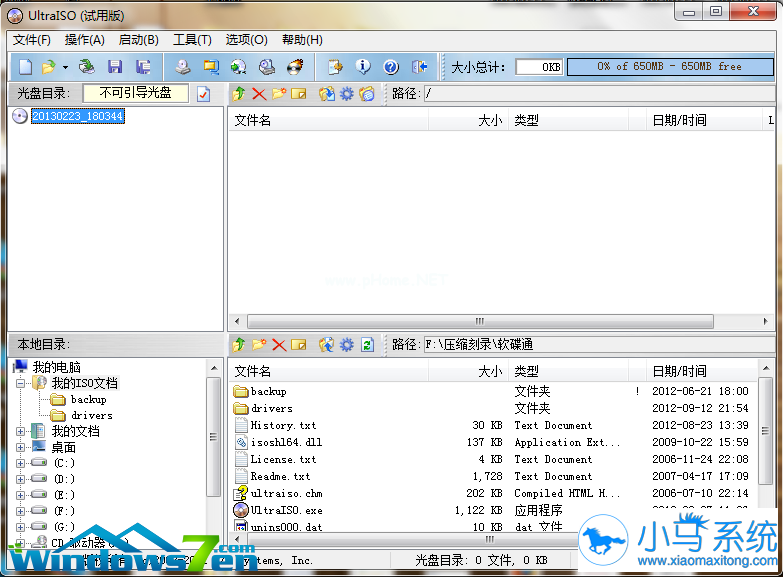Click folder label icon in disc pane toolbar

pos(367,93)
